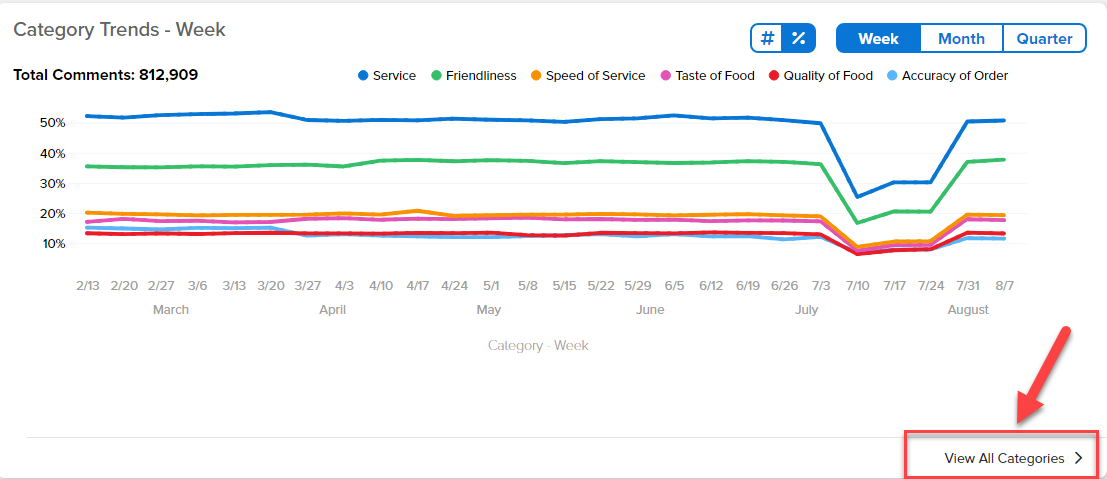This screenshot has width=1107, height=479.
Task: Click the 8/7 week label on axis
Action: tap(1003, 285)
